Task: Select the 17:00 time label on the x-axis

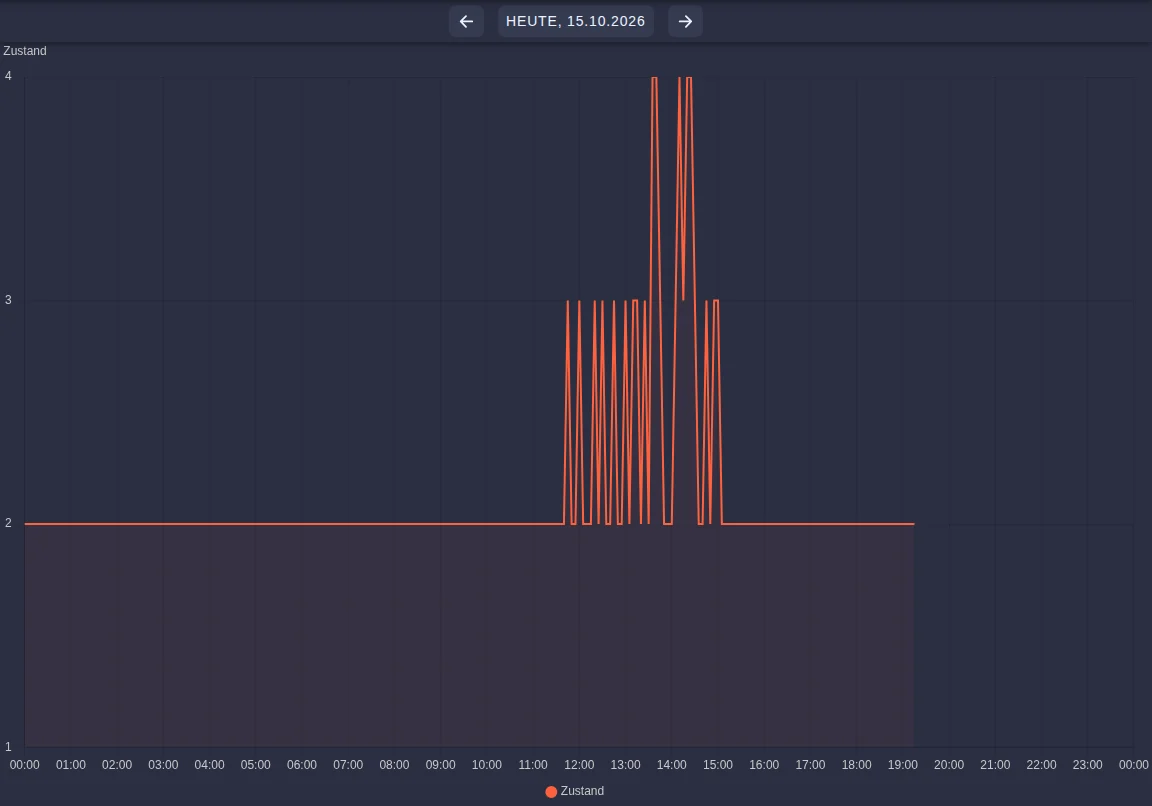Action: [810, 765]
